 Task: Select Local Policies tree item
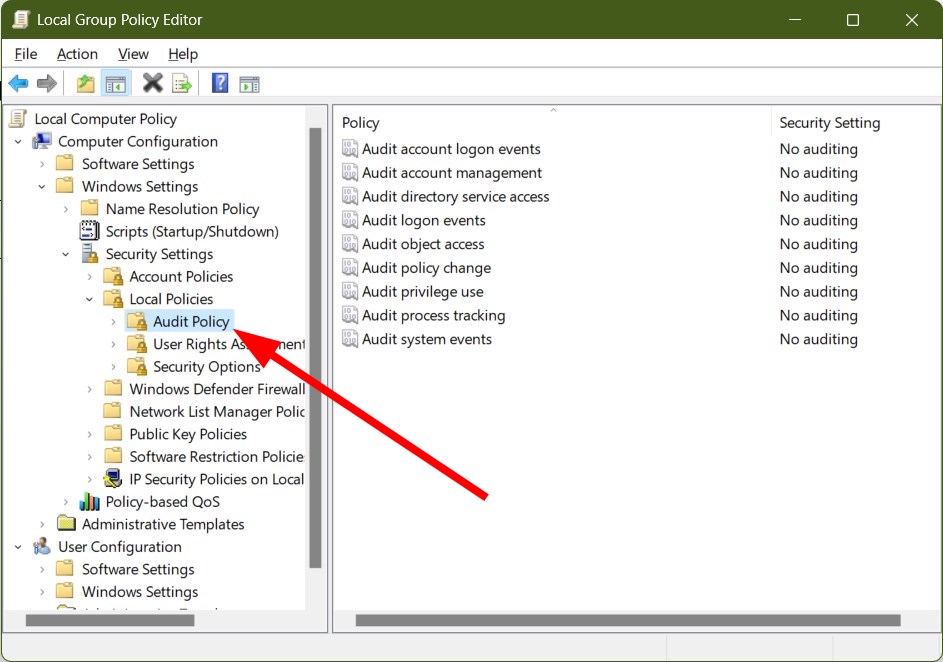[171, 299]
